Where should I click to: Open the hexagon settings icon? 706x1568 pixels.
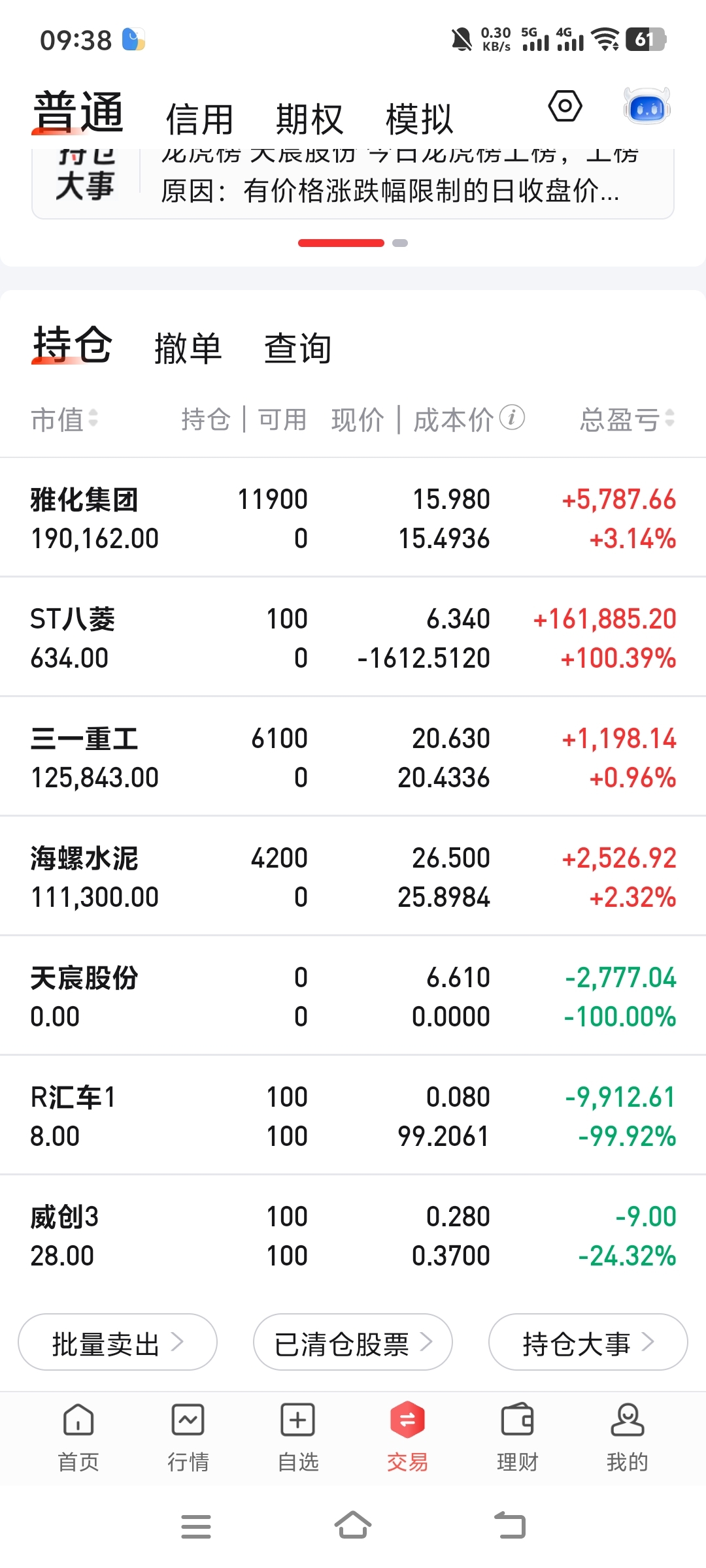565,106
